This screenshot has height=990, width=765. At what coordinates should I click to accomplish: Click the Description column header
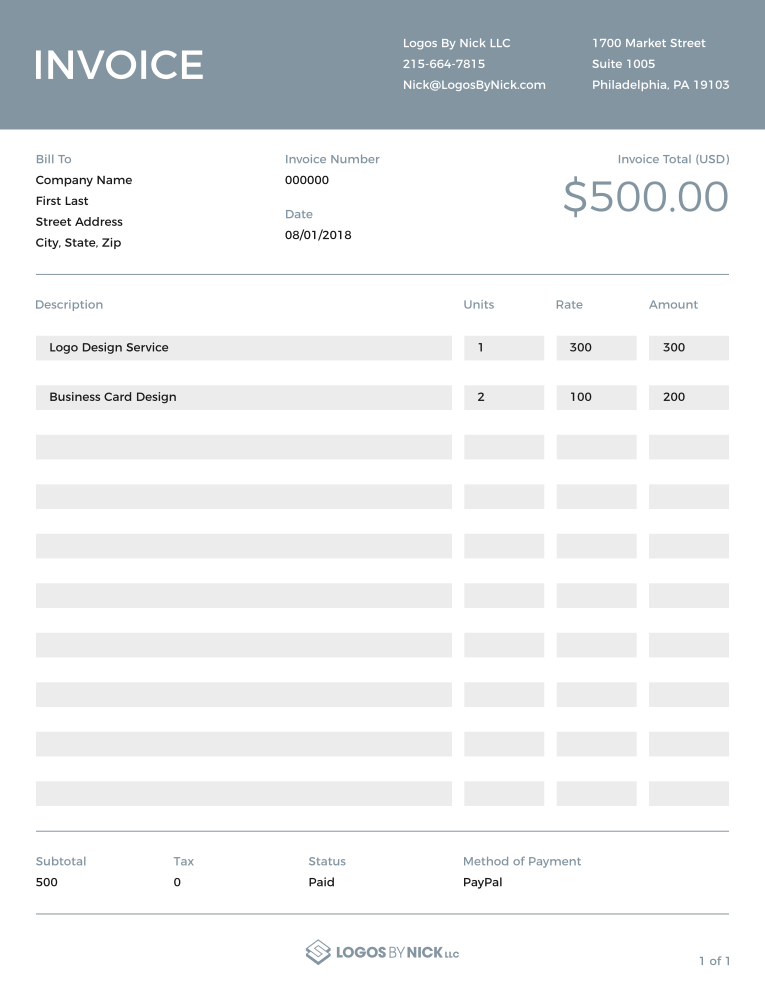[x=69, y=304]
